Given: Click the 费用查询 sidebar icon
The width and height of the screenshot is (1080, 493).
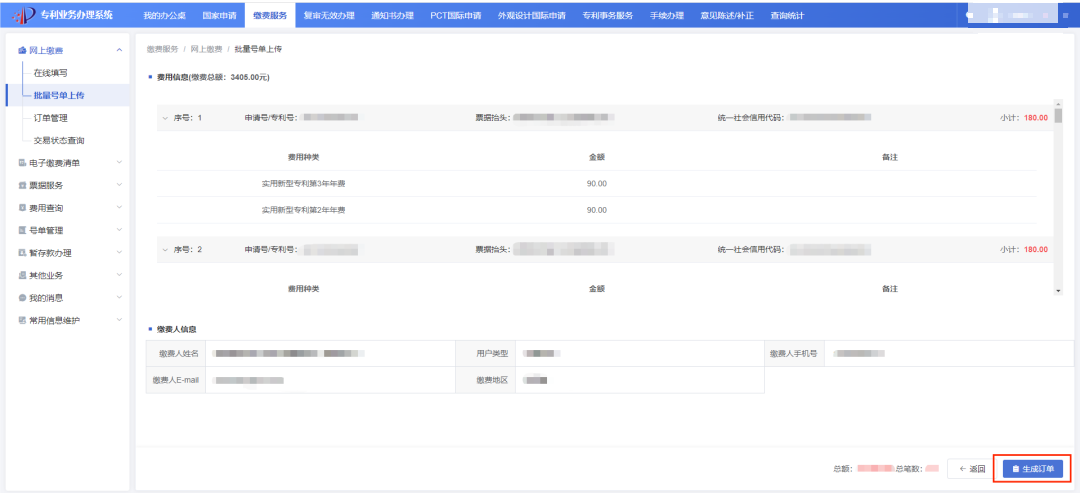Looking at the screenshot, I should tap(22, 208).
